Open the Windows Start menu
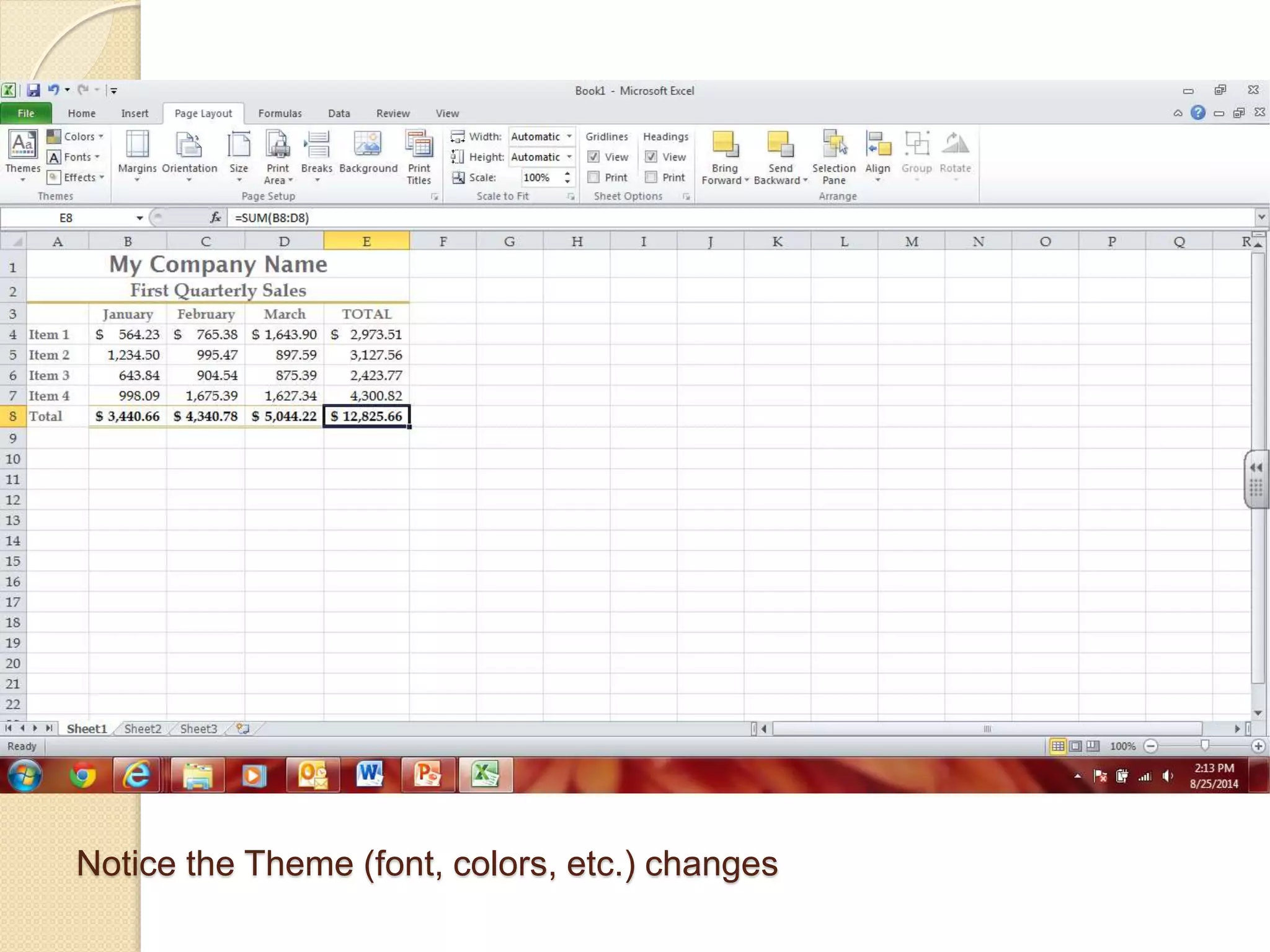Image resolution: width=1270 pixels, height=952 pixels. click(24, 775)
